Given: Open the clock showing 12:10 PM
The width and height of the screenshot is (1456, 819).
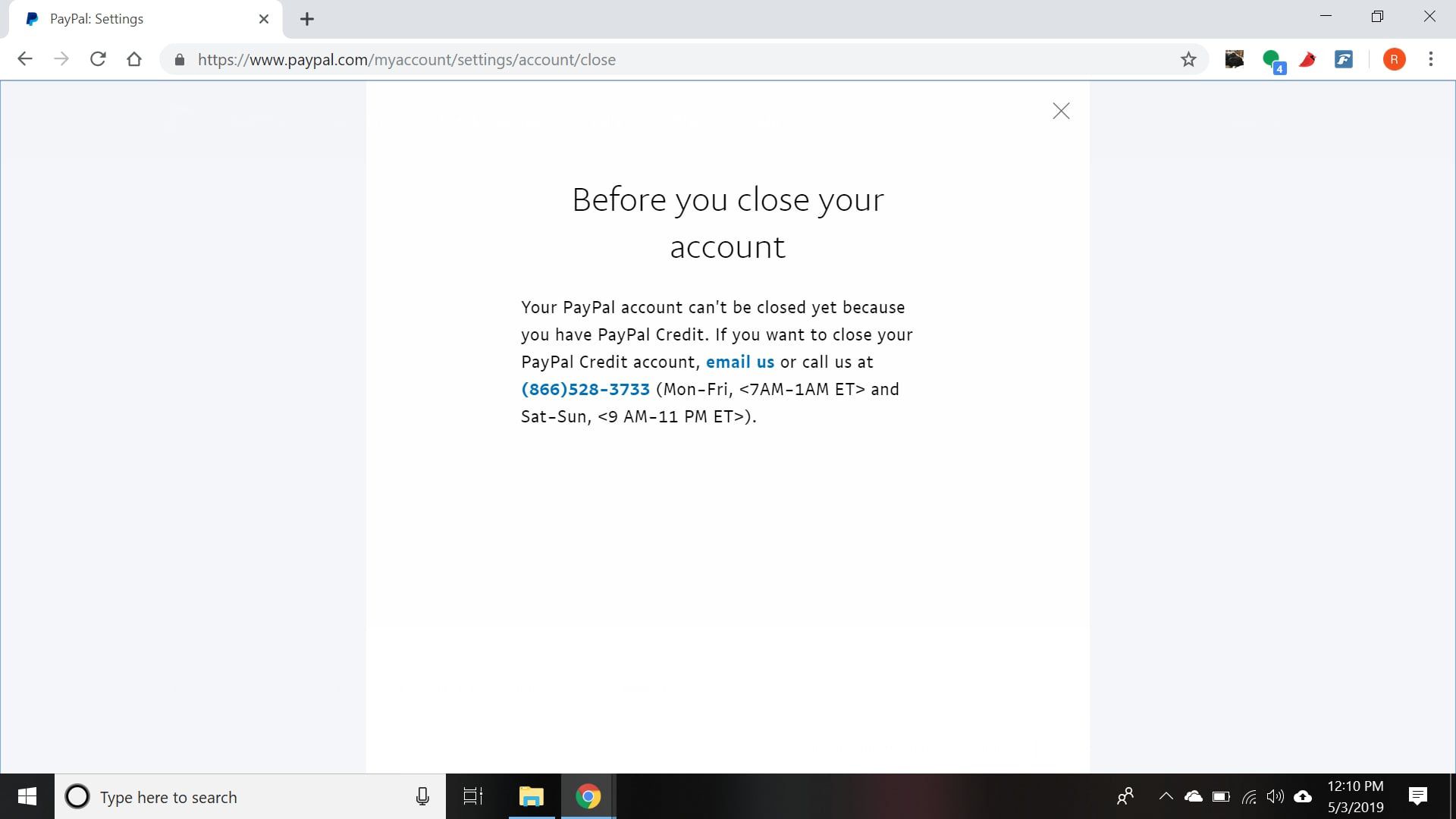Looking at the screenshot, I should [x=1356, y=796].
